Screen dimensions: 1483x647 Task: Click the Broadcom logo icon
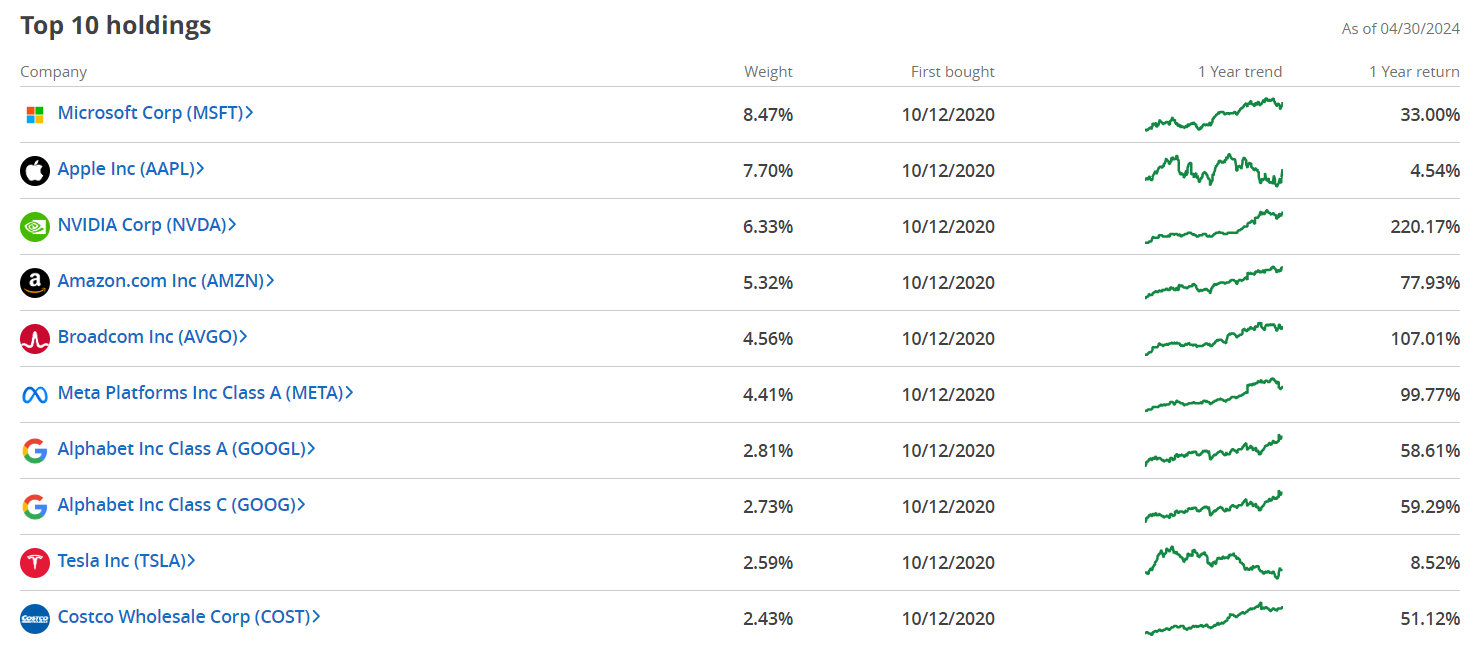click(35, 339)
